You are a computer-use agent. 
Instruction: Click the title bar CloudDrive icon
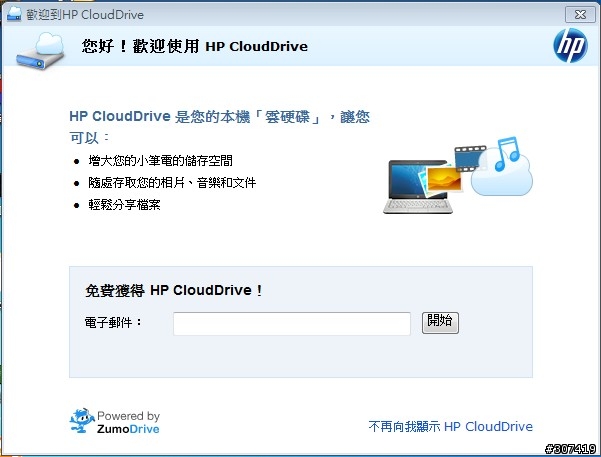click(x=14, y=14)
